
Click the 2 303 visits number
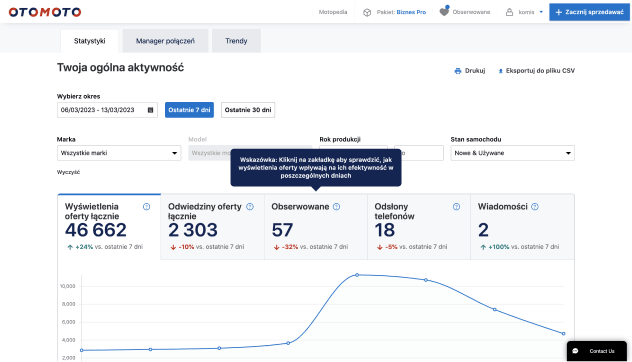193,230
